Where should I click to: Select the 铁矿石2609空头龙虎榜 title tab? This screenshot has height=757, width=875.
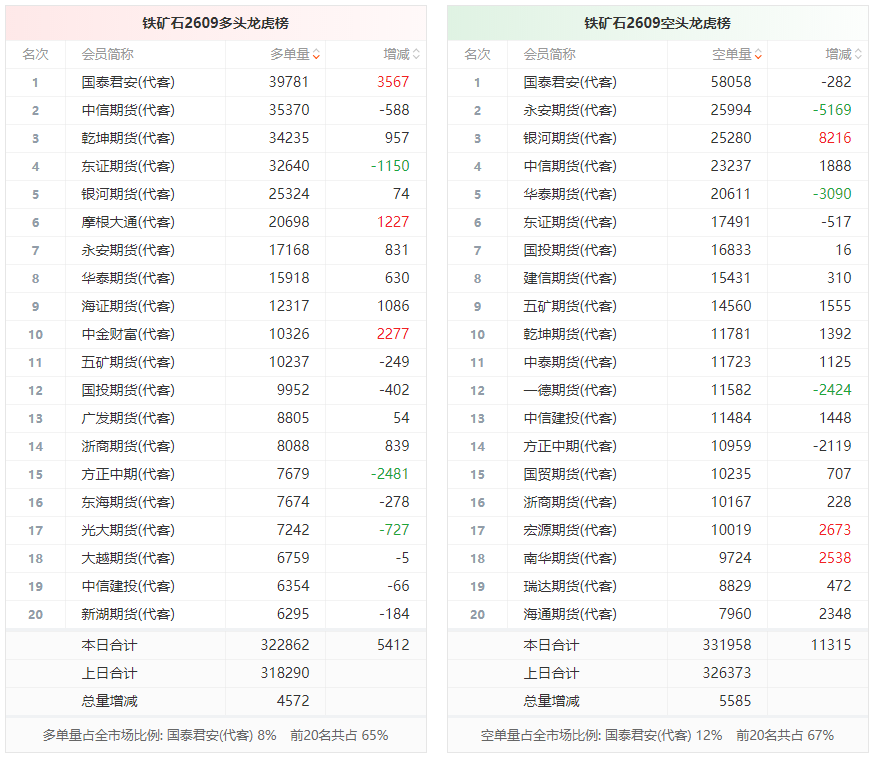click(x=657, y=23)
